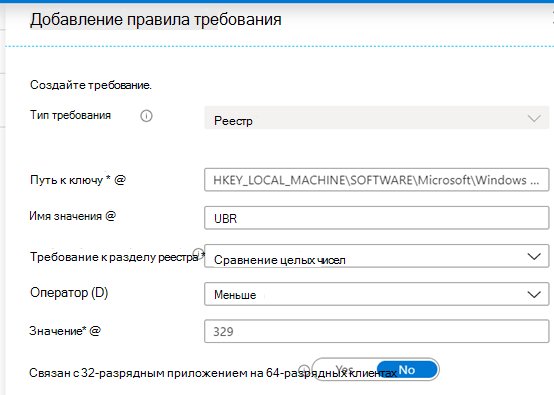
Task: Click the Тип требования label
Action: tap(70, 115)
